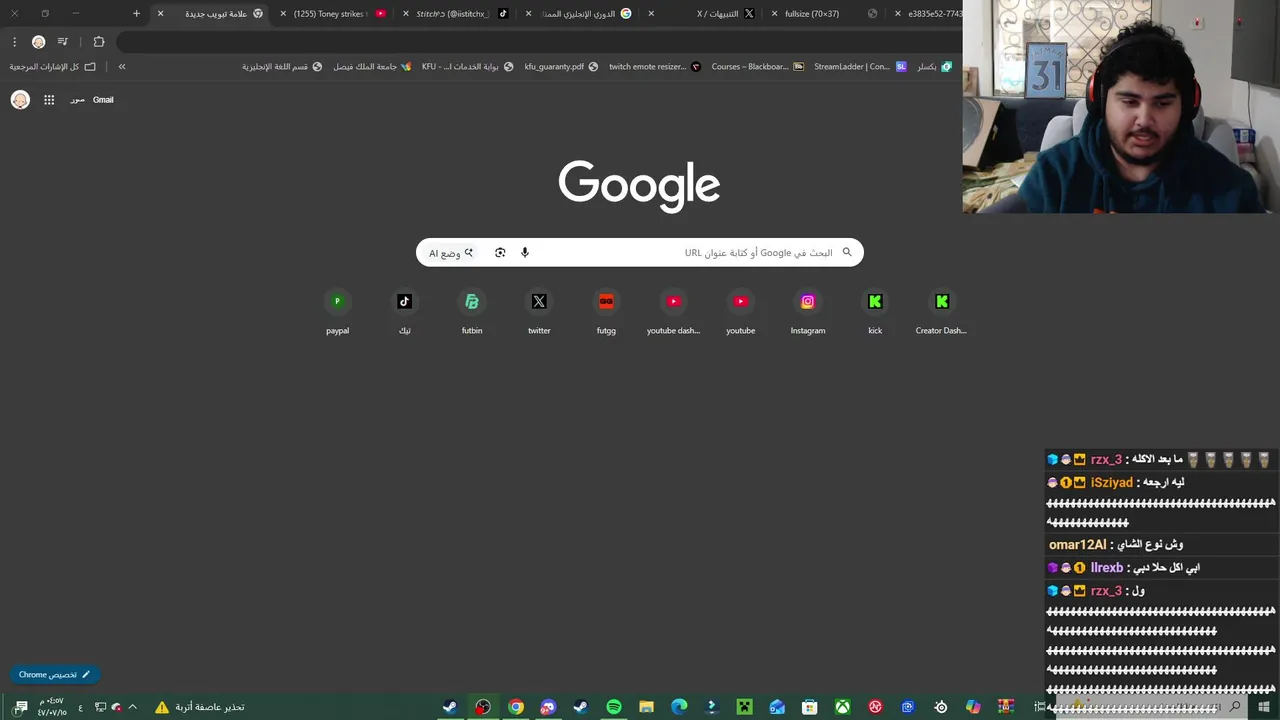Open the قسم اللغة الإنجليزية bookmark

[282, 67]
